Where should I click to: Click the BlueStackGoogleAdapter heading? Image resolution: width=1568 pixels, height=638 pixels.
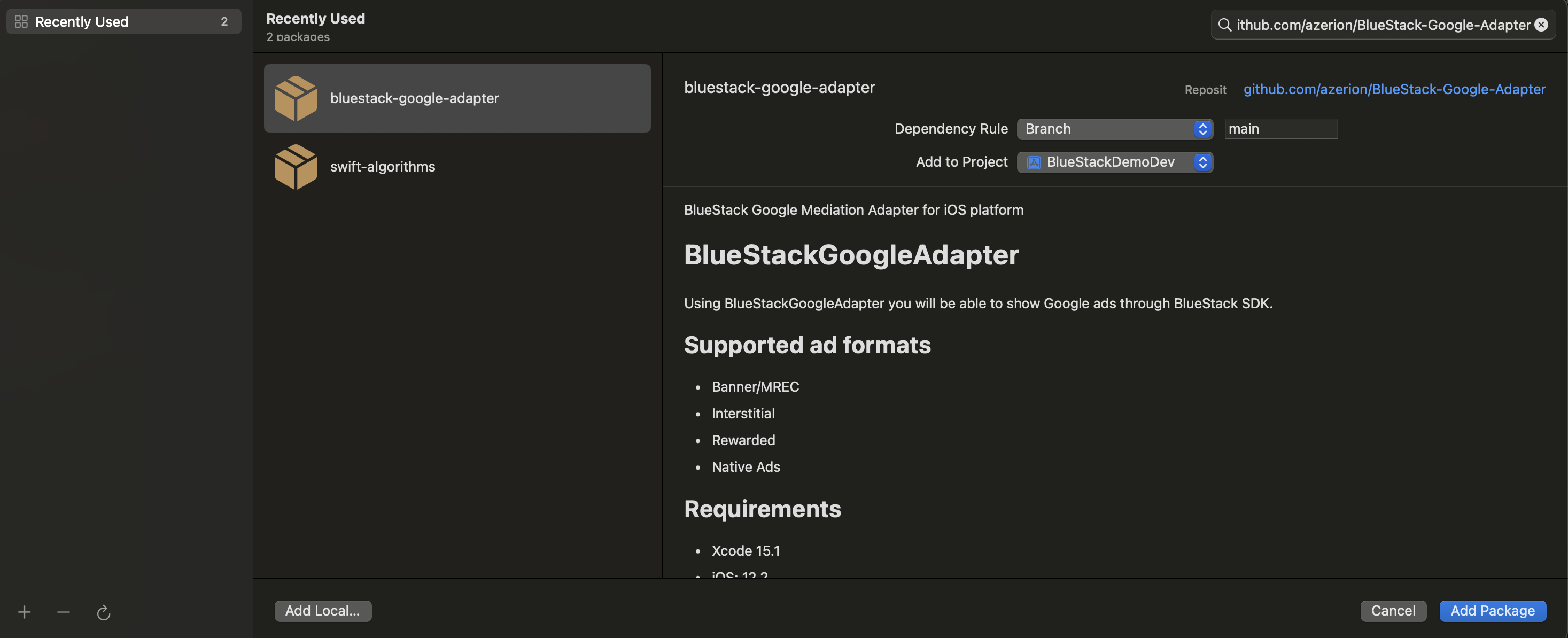coord(851,254)
